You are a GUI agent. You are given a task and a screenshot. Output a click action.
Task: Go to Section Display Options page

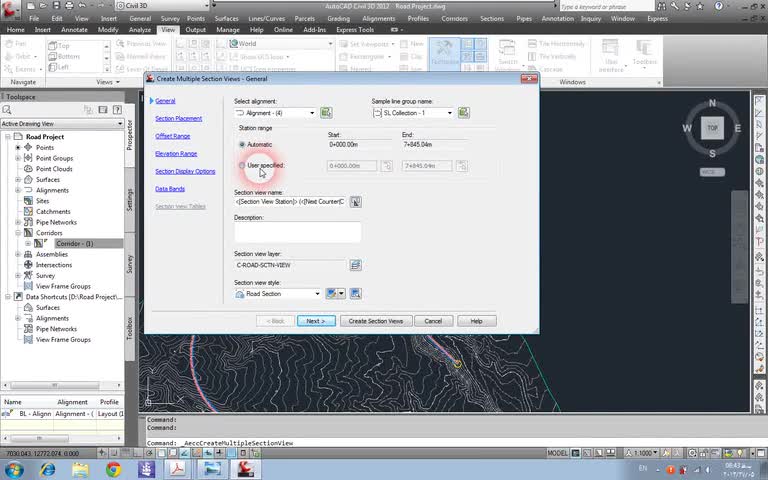click(x=185, y=171)
